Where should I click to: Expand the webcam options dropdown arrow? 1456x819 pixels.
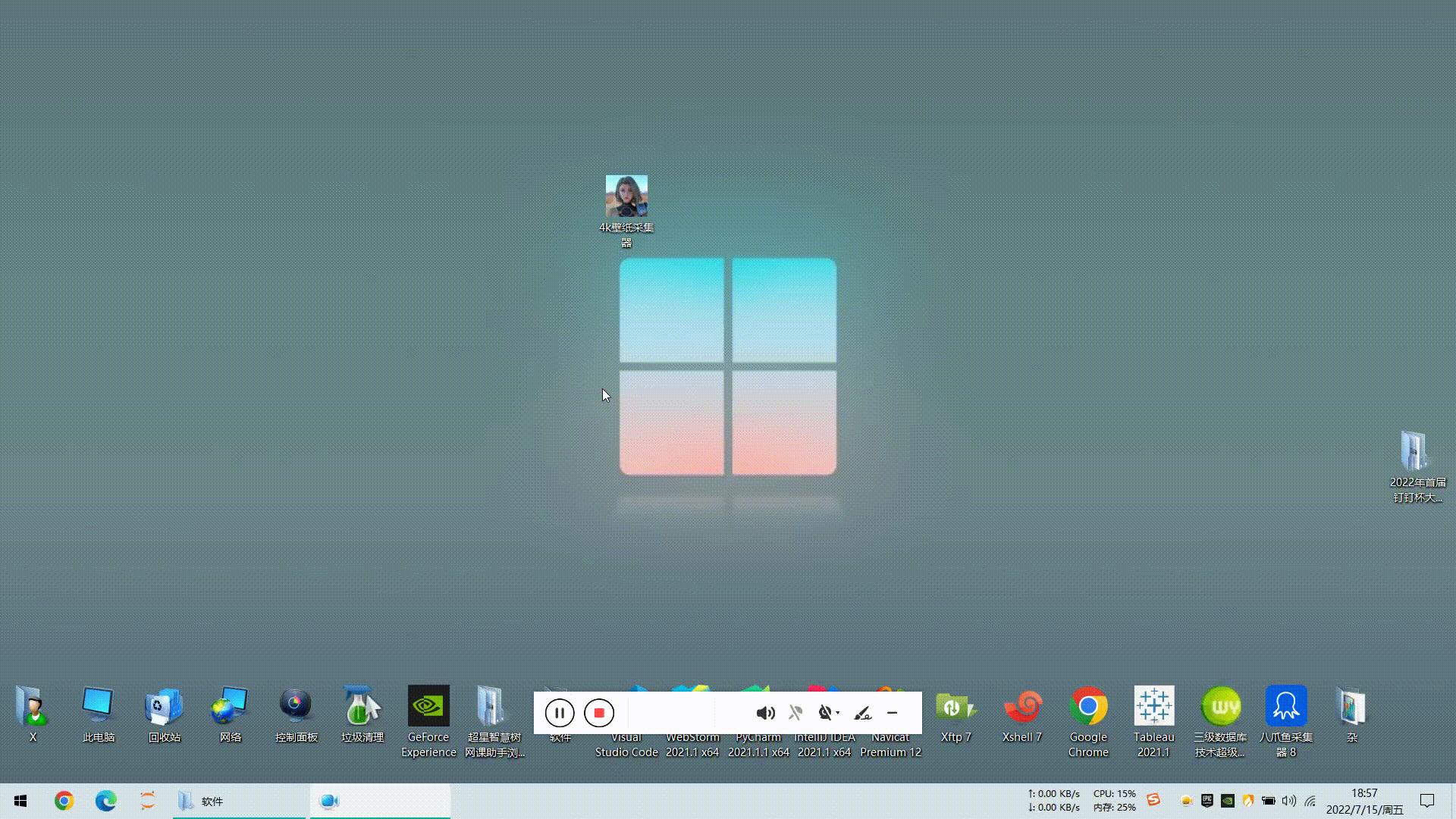(838, 713)
